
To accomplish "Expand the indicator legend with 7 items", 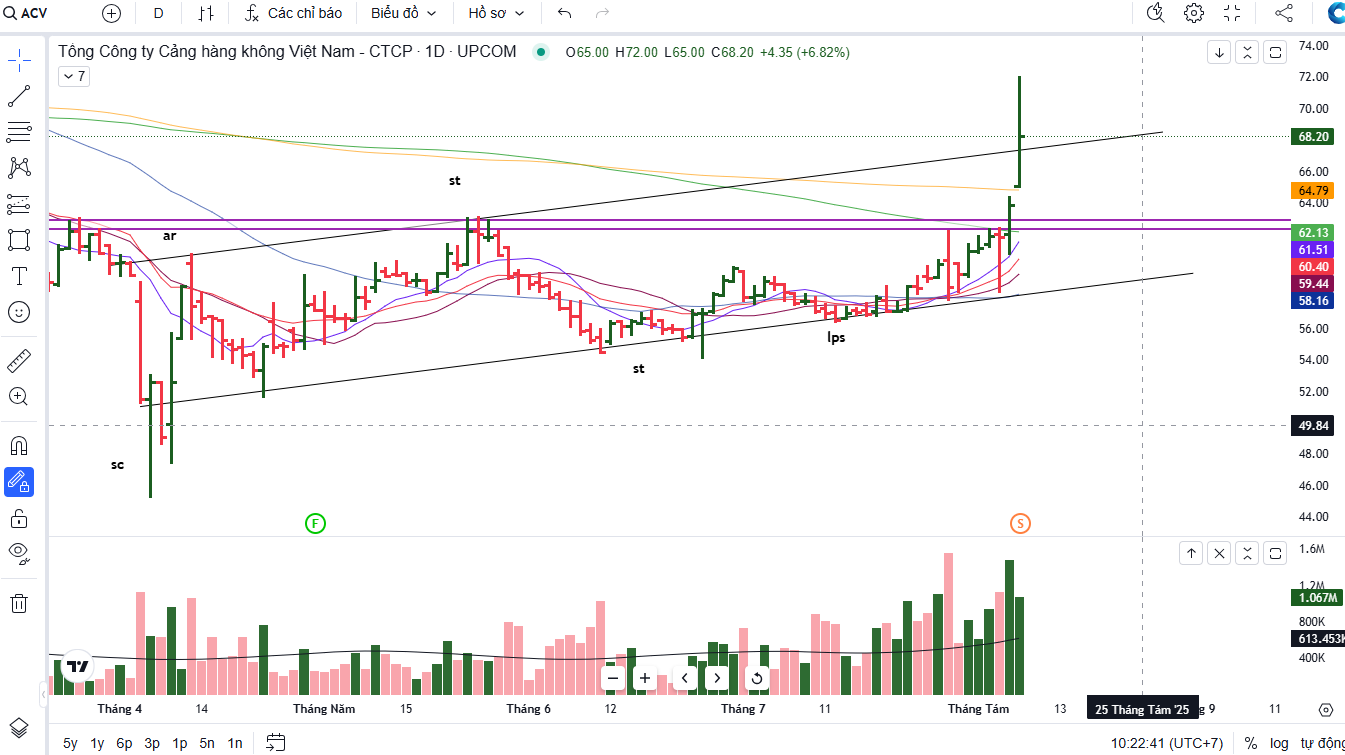I will (x=74, y=76).
